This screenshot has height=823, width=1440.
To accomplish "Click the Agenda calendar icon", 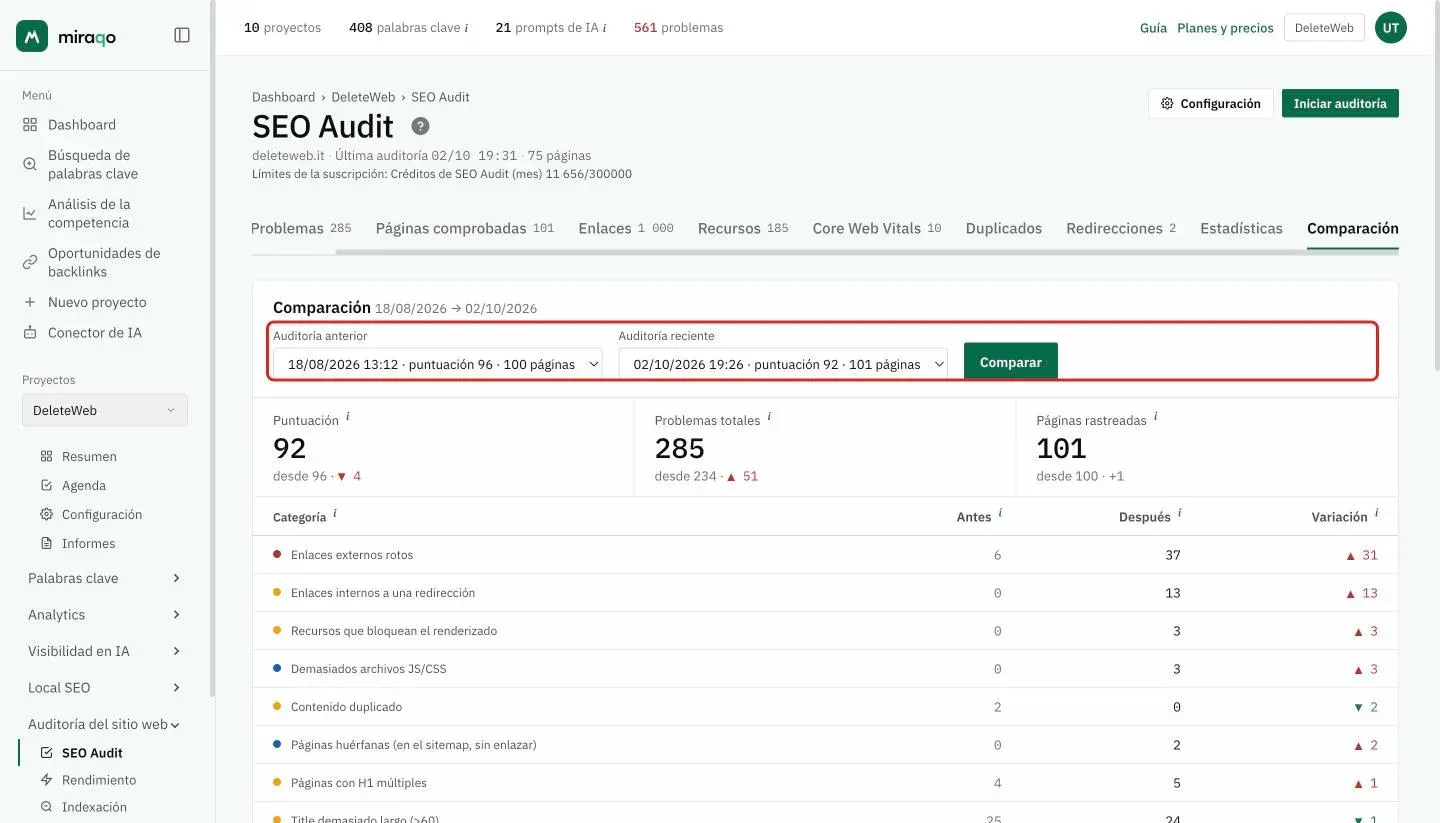I will pos(46,485).
